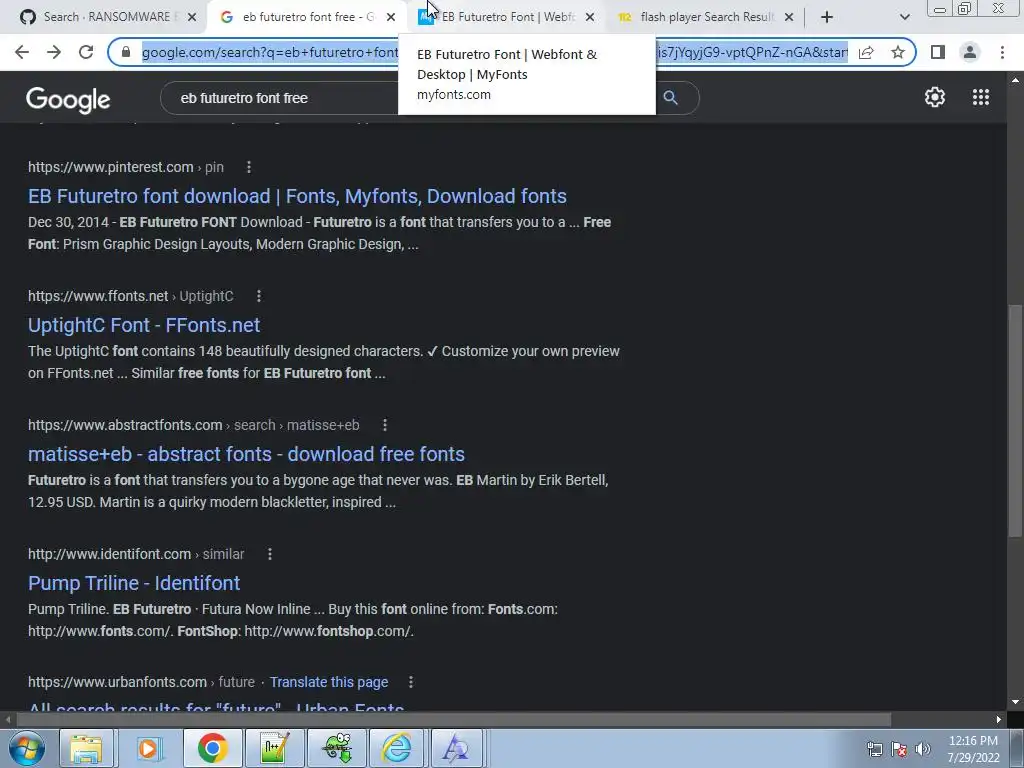Open options menu for the Pinterest result
Screen dimensions: 1024x768
[249, 167]
